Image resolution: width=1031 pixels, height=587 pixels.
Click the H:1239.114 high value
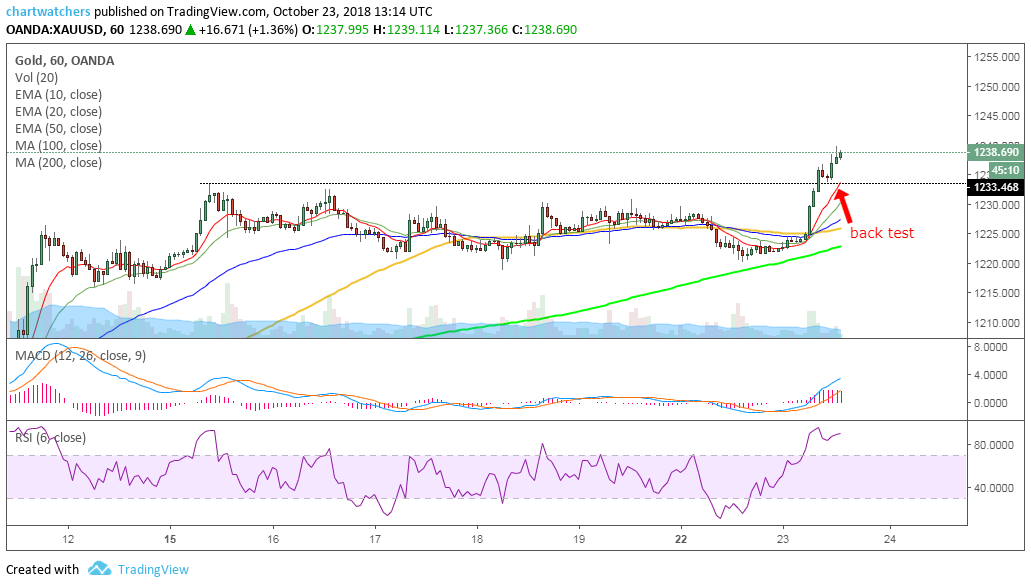tap(406, 30)
